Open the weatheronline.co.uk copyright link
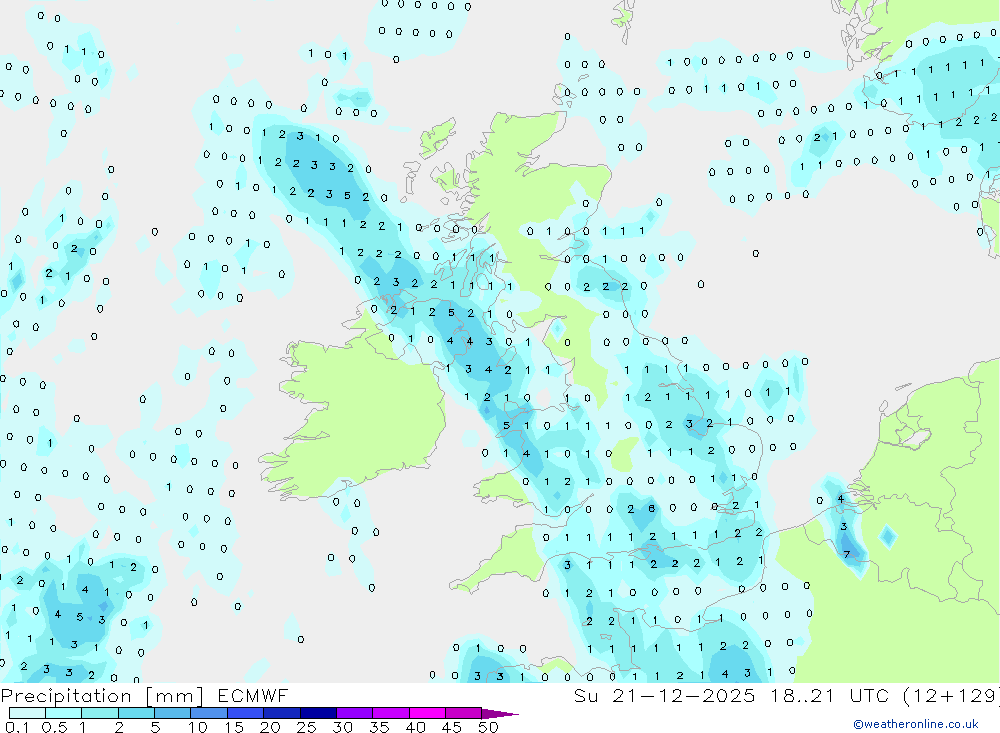The width and height of the screenshot is (1000, 733). (x=916, y=724)
